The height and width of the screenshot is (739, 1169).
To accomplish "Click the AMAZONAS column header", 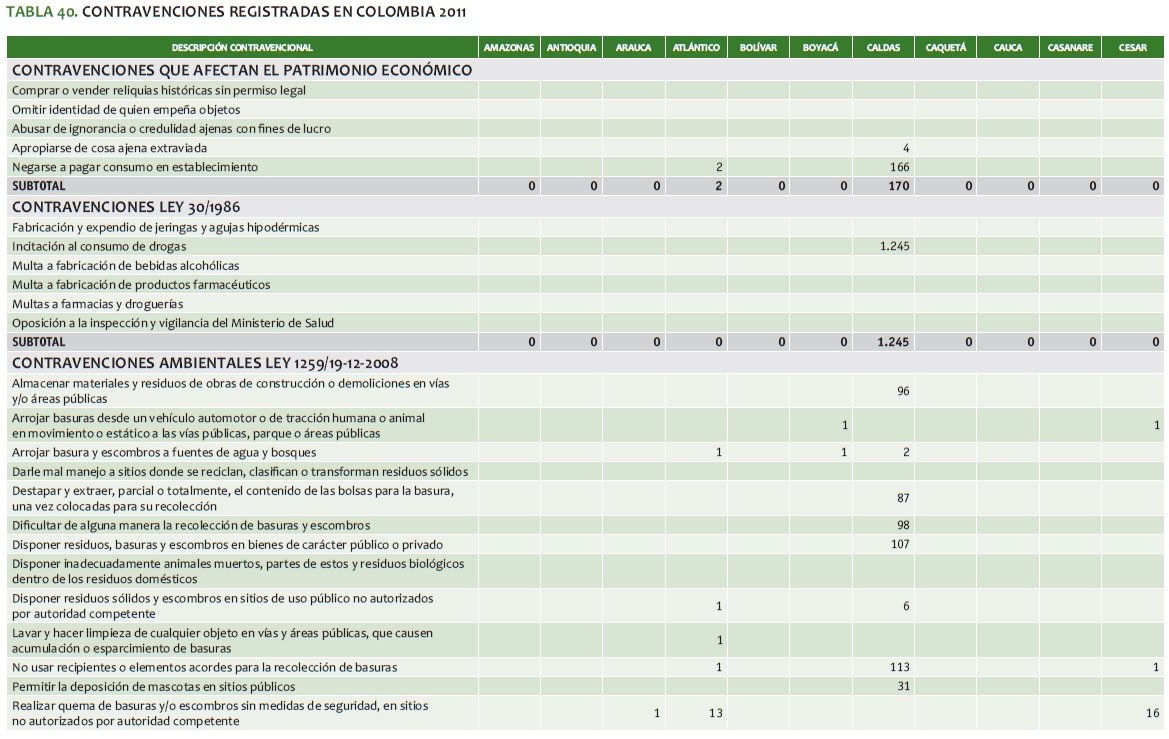I will click(509, 48).
